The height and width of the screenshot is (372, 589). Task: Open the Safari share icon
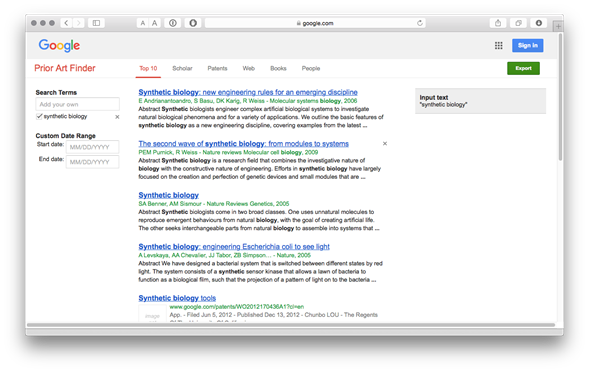coord(498,23)
